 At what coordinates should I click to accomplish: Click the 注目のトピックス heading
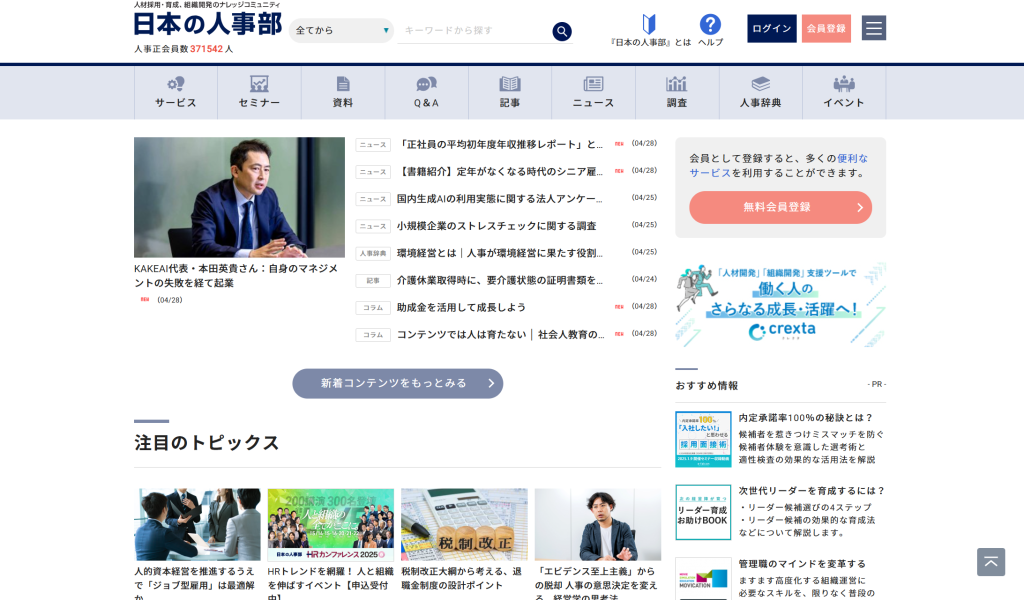206,443
